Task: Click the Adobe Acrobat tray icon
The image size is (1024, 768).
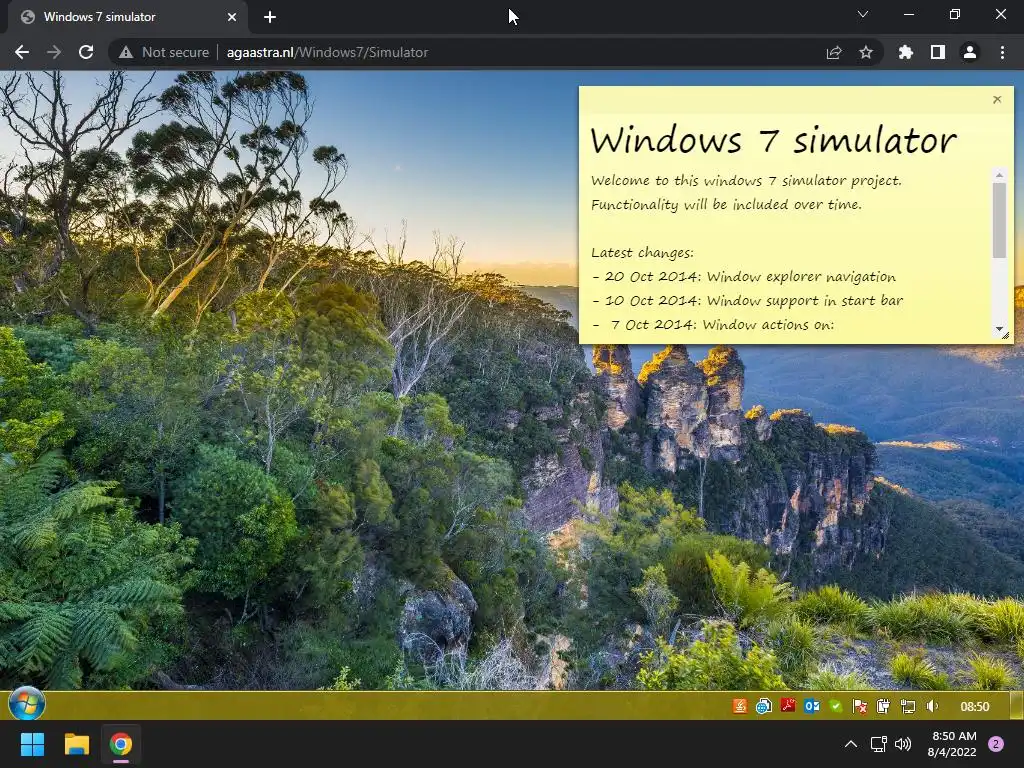Action: [x=788, y=706]
